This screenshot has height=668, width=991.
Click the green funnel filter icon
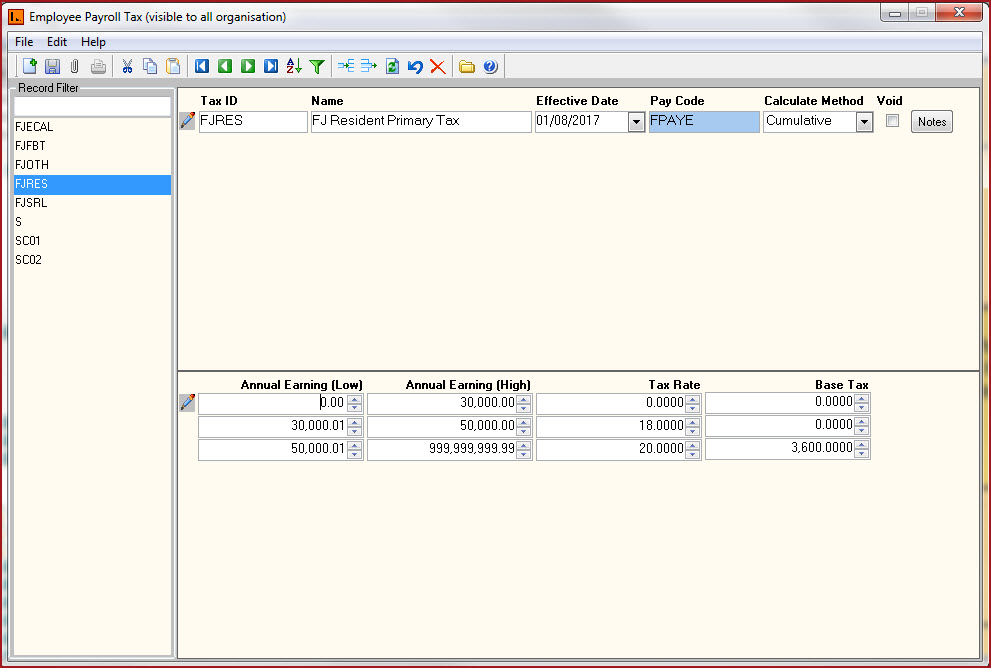[x=317, y=66]
